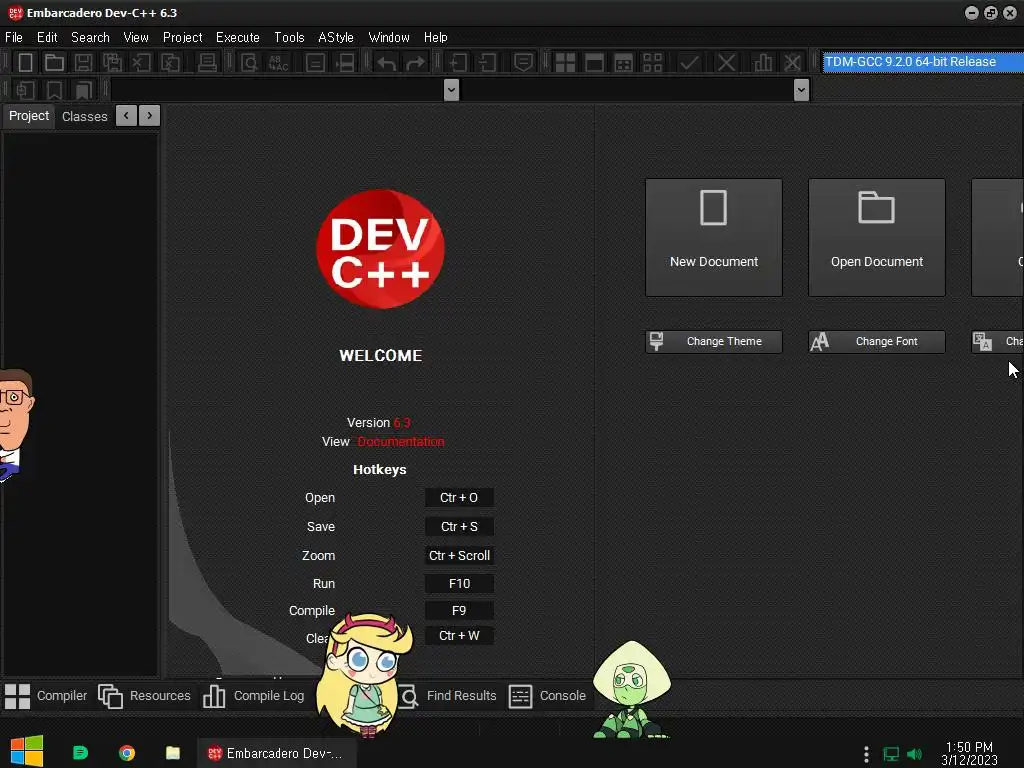Click the Compile and Run toolbar icon
The height and width of the screenshot is (768, 1024).
pyautogui.click(x=624, y=63)
